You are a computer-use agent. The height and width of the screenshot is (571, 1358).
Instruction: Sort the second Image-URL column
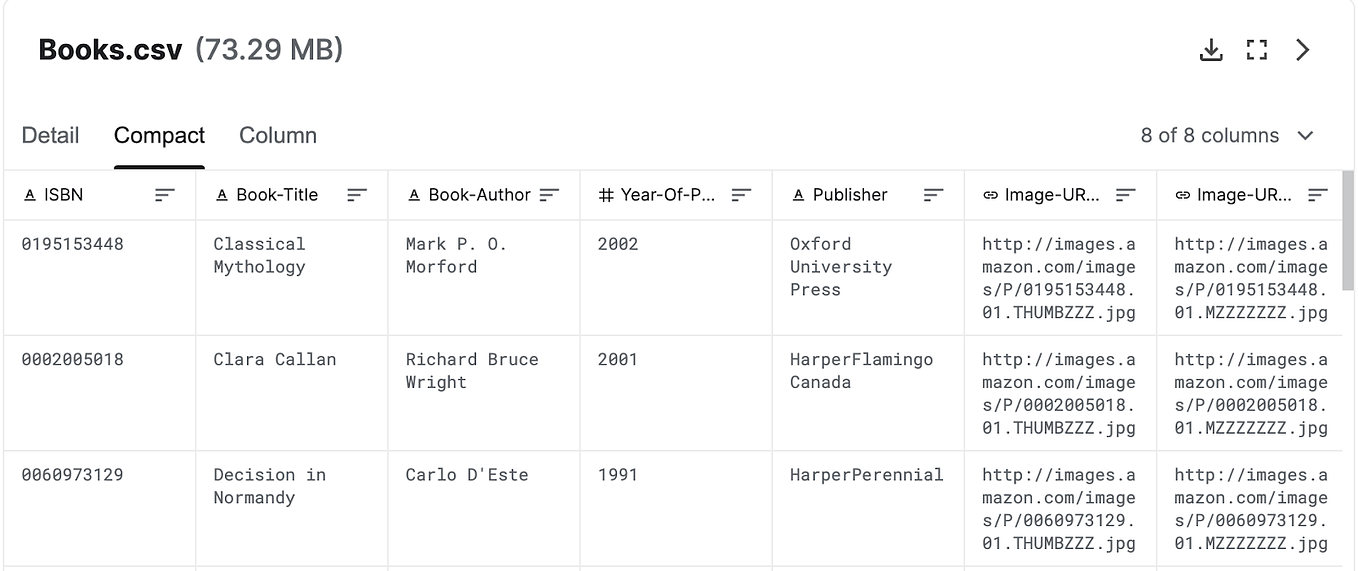[x=1317, y=195]
